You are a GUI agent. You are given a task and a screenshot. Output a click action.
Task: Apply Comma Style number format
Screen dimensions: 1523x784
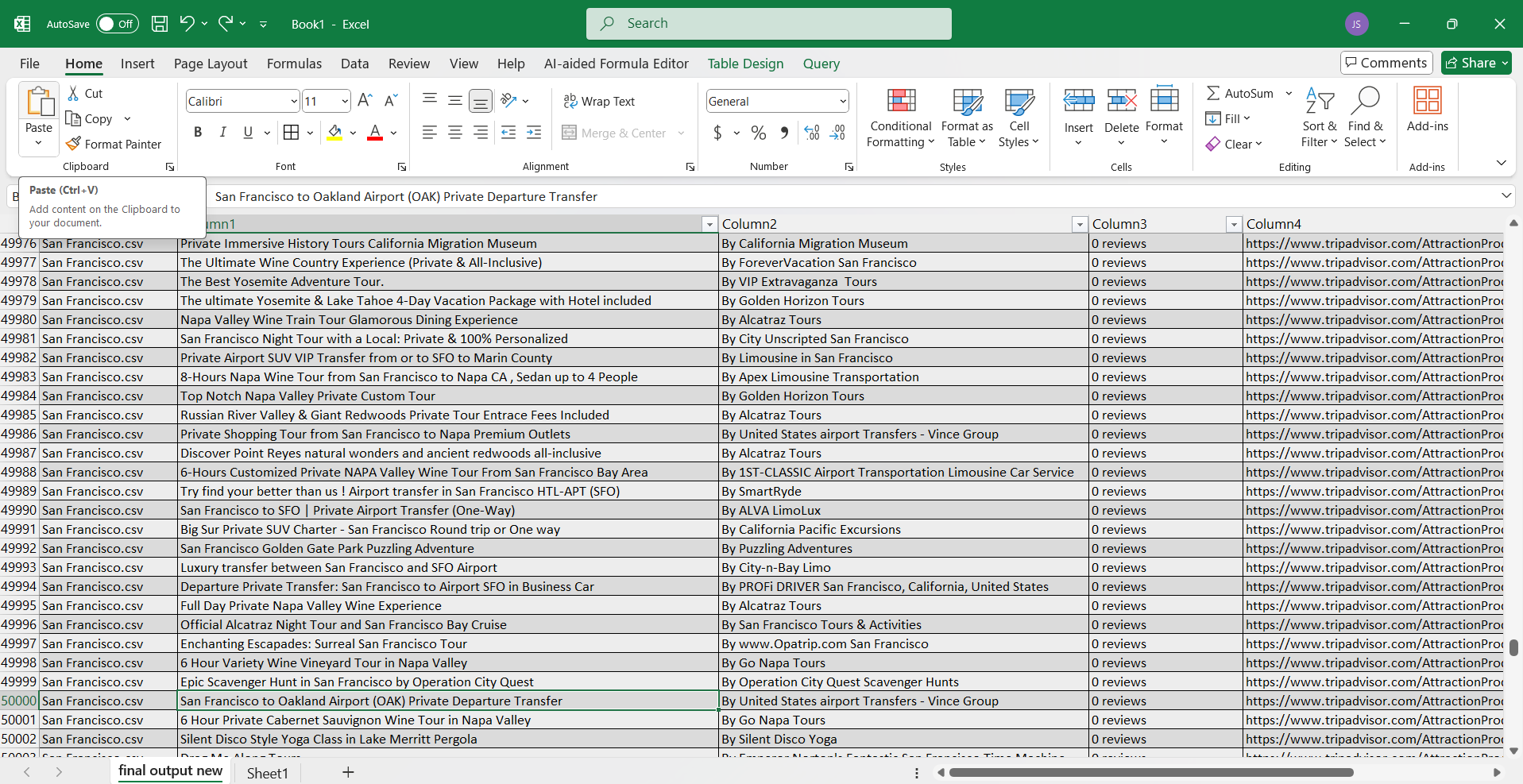tap(784, 133)
